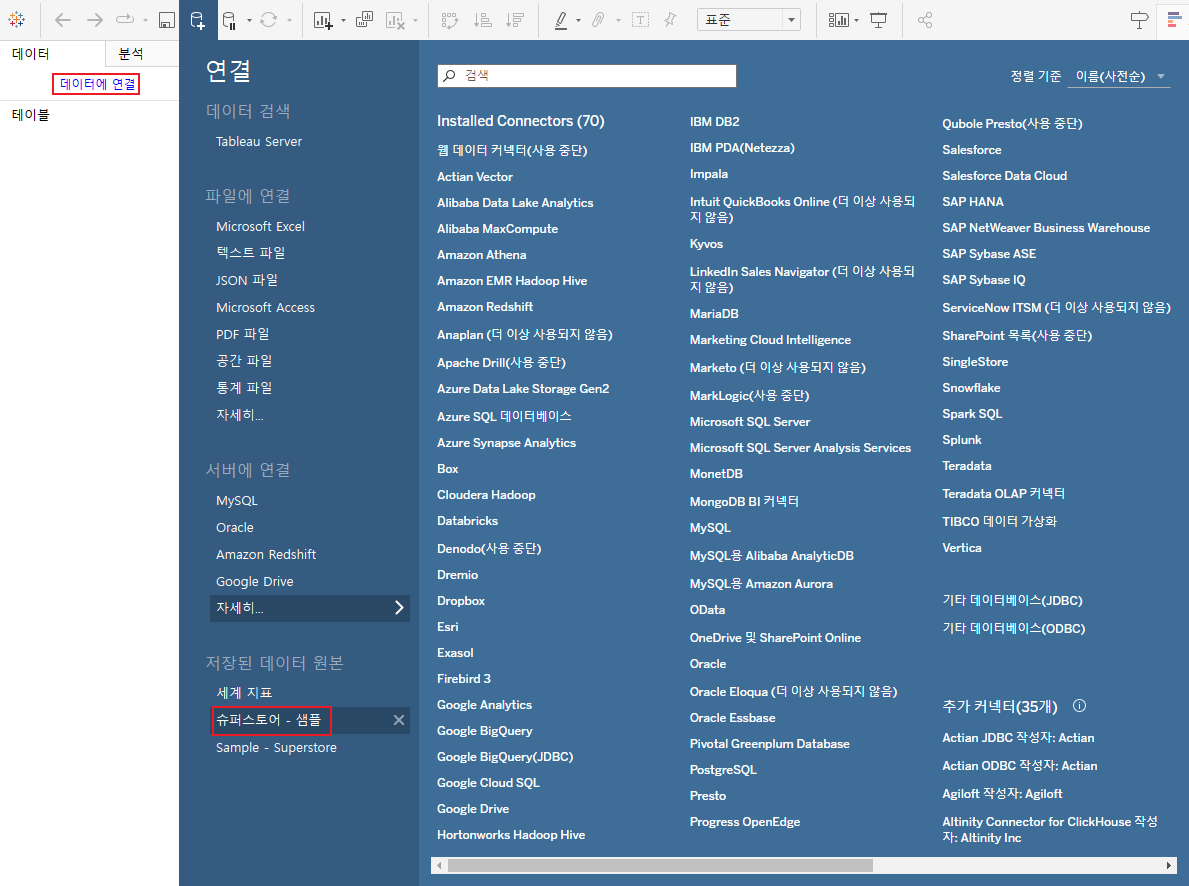Choose 텍스트 파일 connection
The width and height of the screenshot is (1189, 886).
(250, 253)
